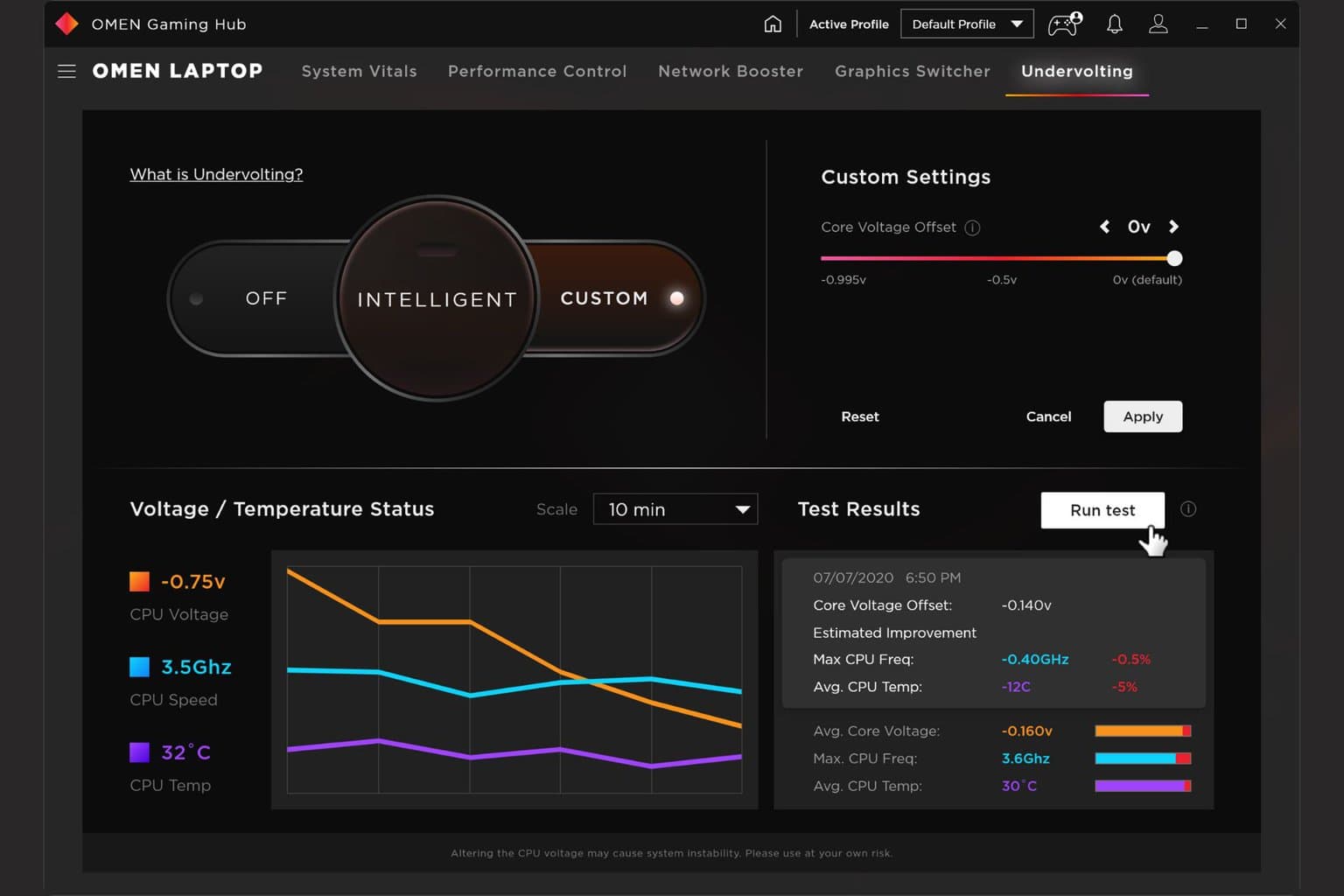Click the Max. CPU Freq blue bar
The width and height of the screenshot is (1344, 896).
tap(1143, 759)
